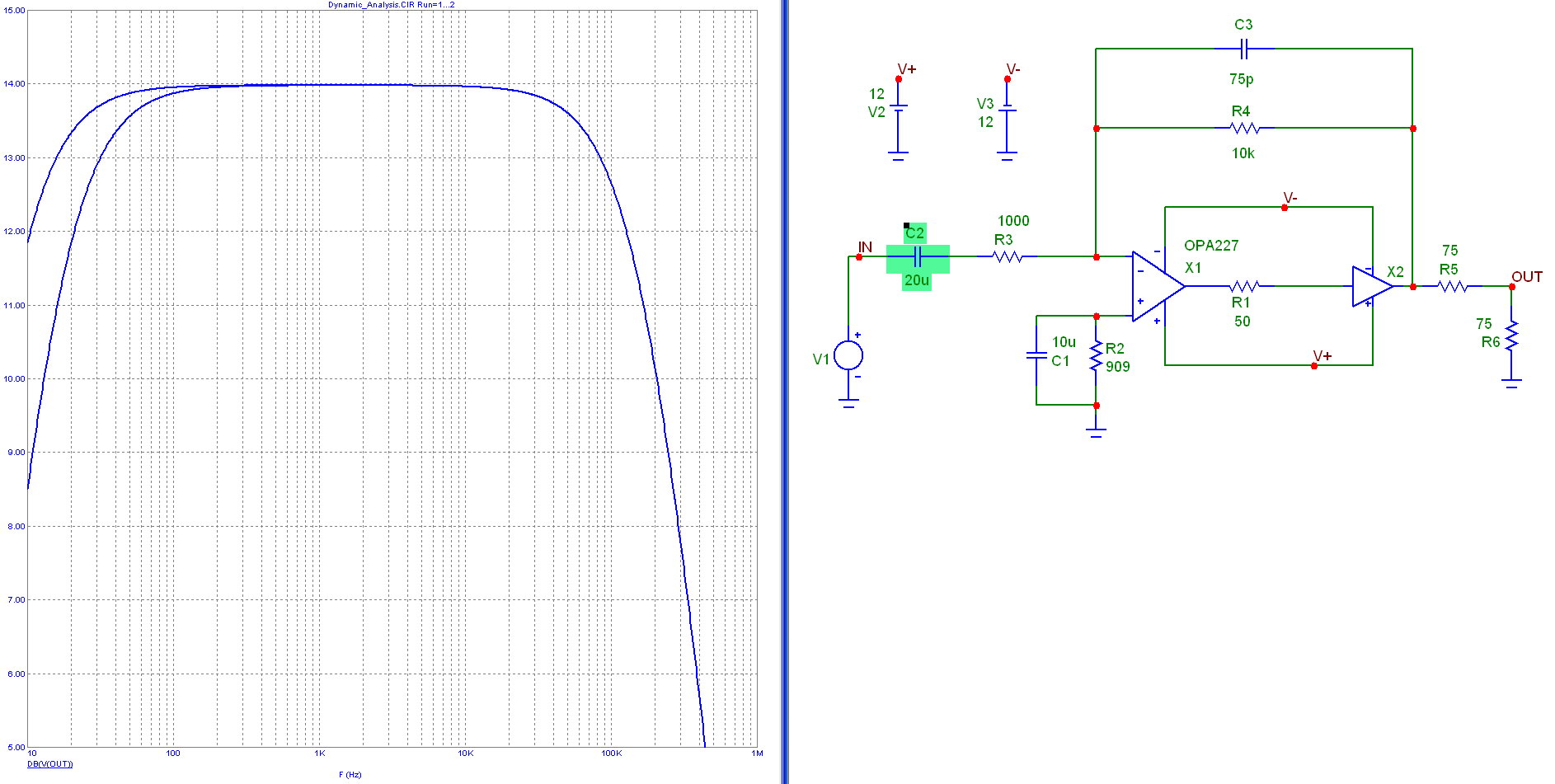Click the 'DB(V(OUT))' trace label
This screenshot has width=1555, height=784.
tap(50, 764)
